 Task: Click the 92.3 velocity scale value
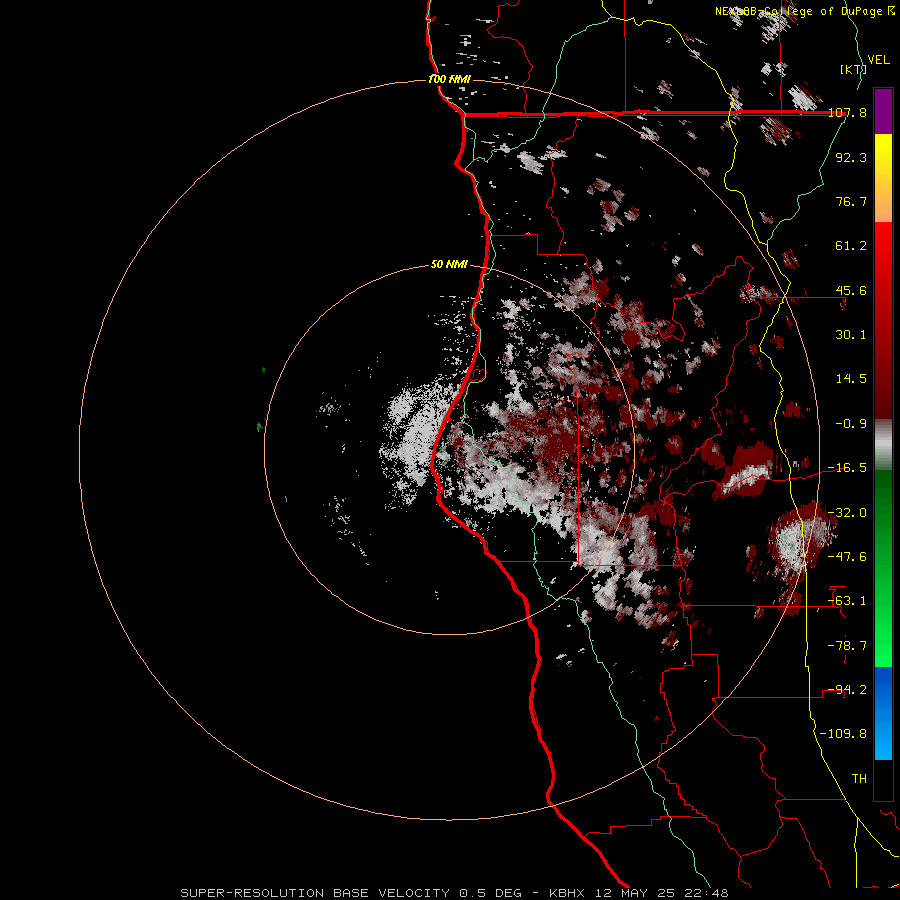click(851, 157)
